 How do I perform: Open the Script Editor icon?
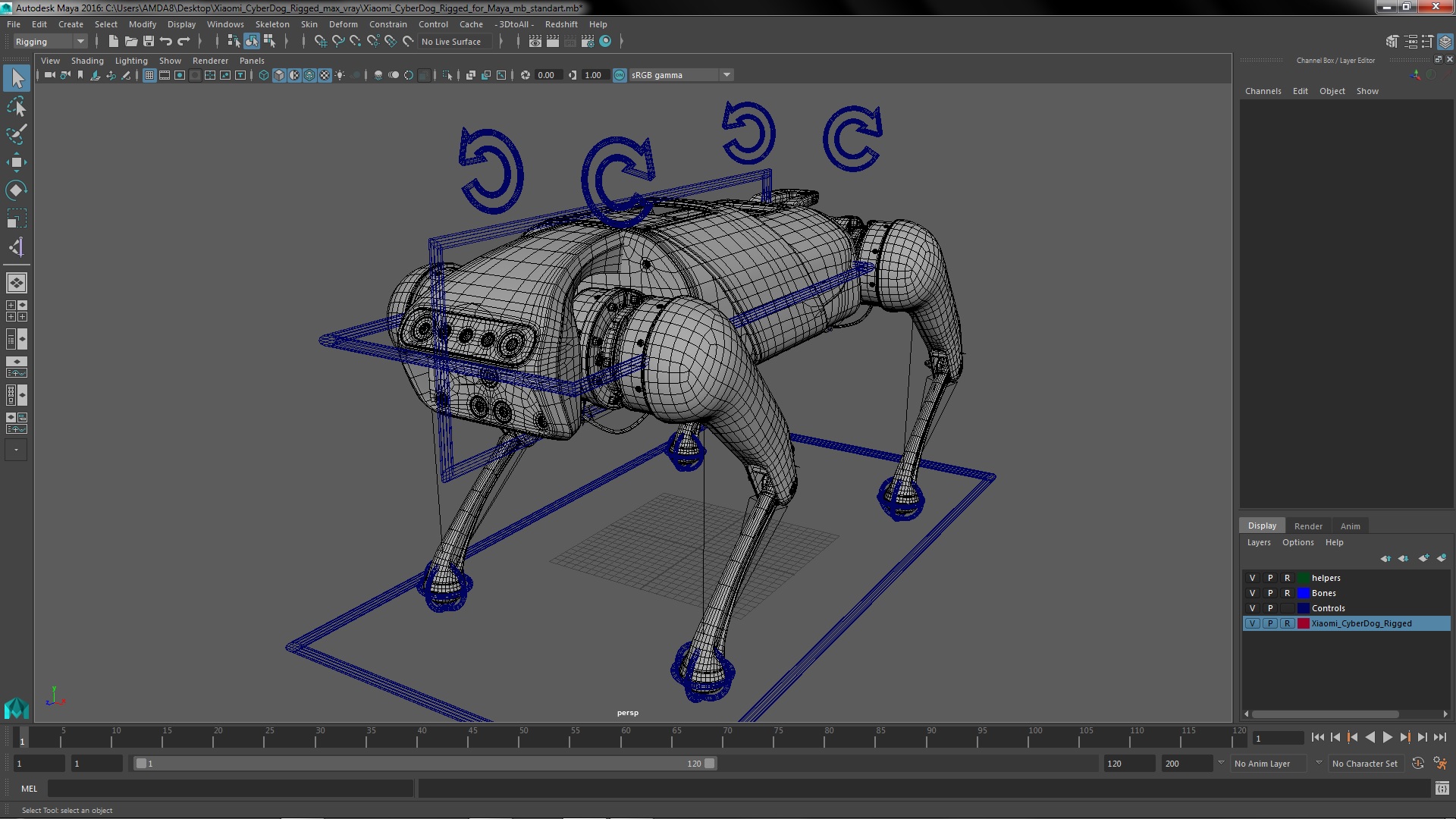pyautogui.click(x=1442, y=789)
